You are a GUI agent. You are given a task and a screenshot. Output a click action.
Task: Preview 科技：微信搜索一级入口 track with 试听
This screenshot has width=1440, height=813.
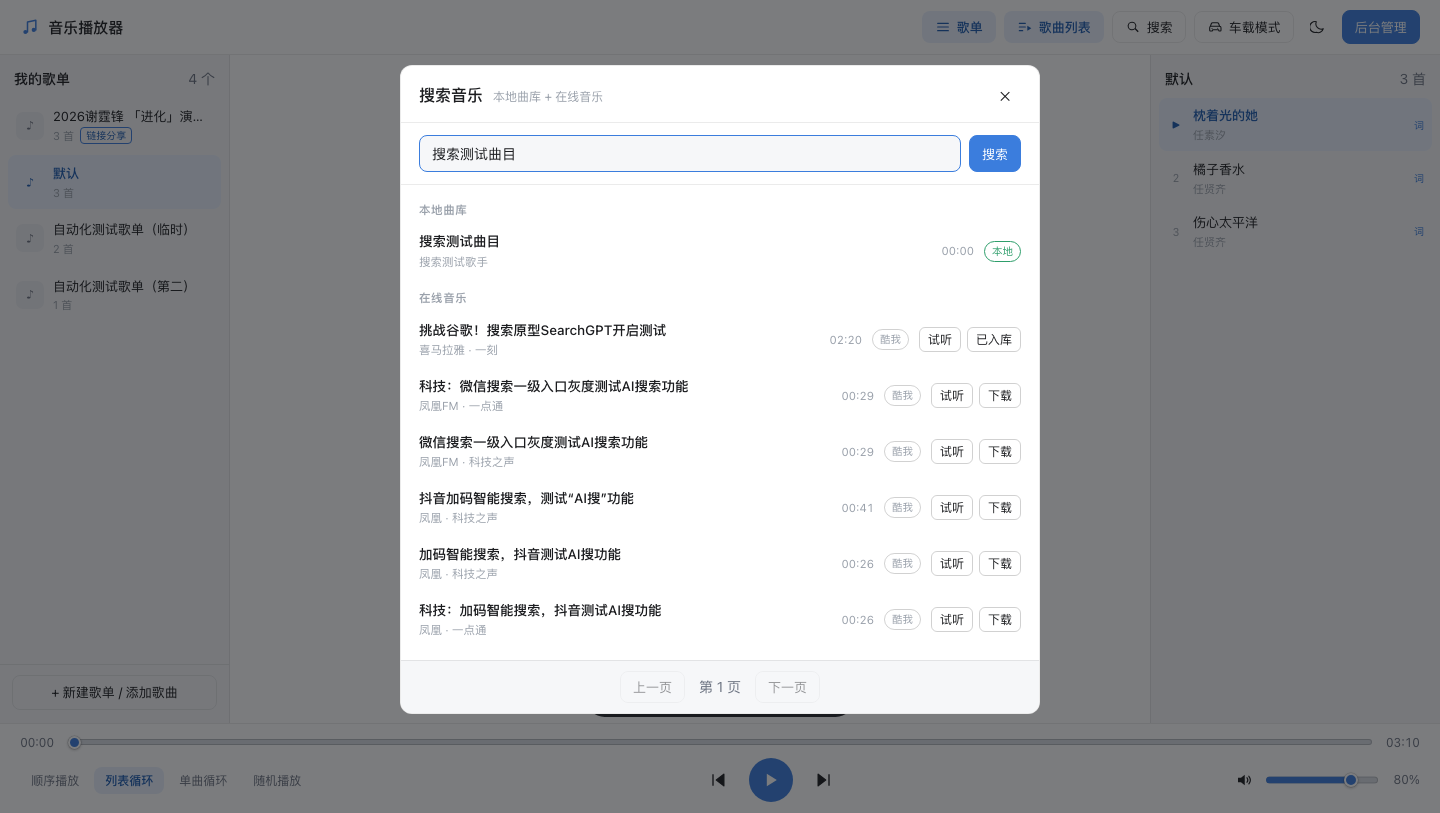952,396
